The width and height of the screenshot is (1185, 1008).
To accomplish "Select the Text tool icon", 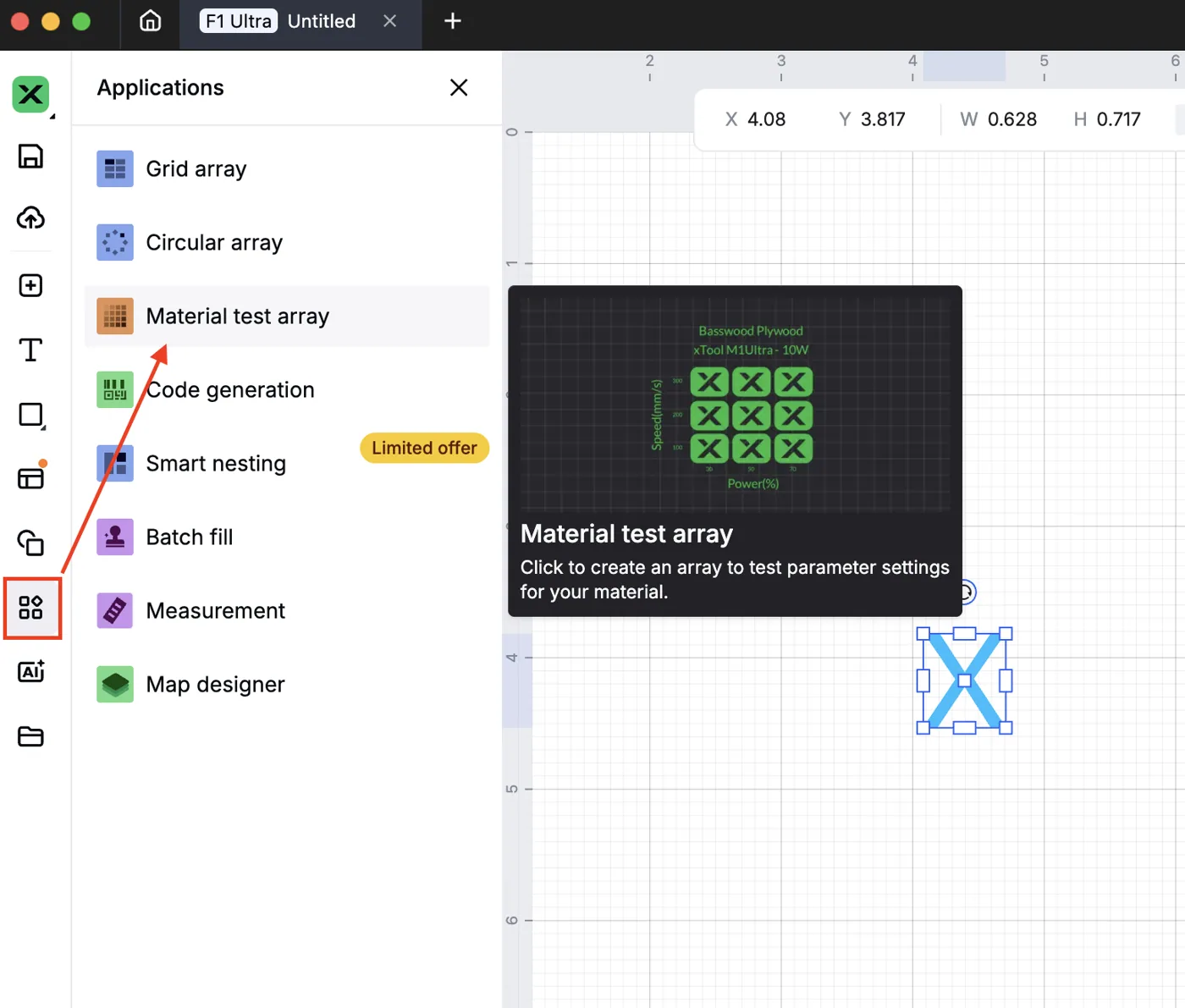I will point(31,350).
